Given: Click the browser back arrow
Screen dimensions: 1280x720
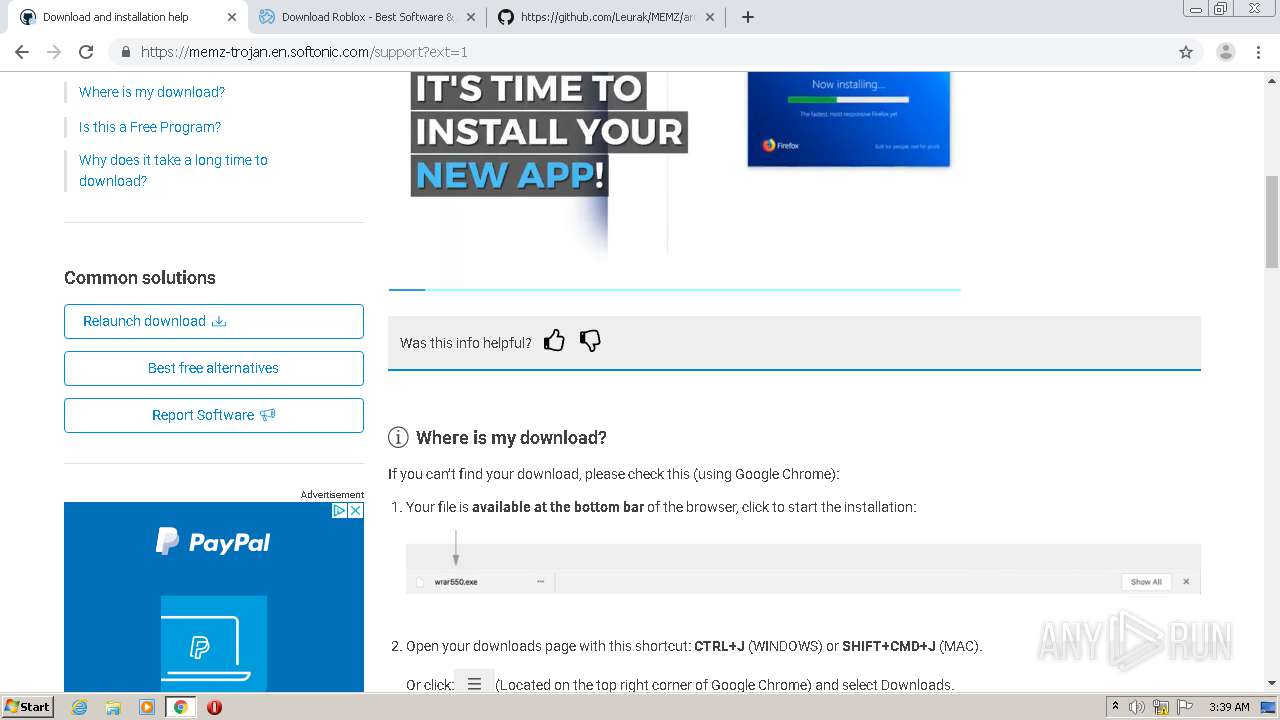Looking at the screenshot, I should (22, 52).
